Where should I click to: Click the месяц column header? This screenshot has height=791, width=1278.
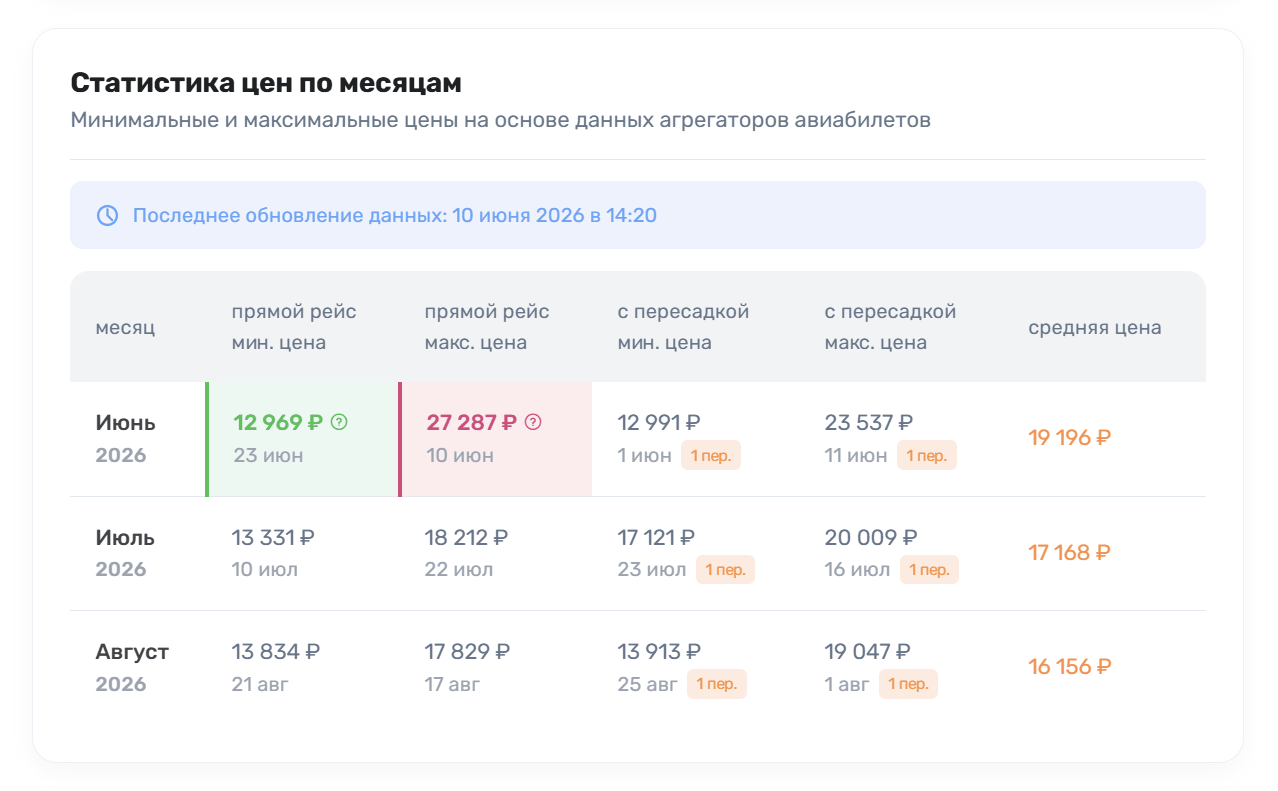(x=126, y=327)
